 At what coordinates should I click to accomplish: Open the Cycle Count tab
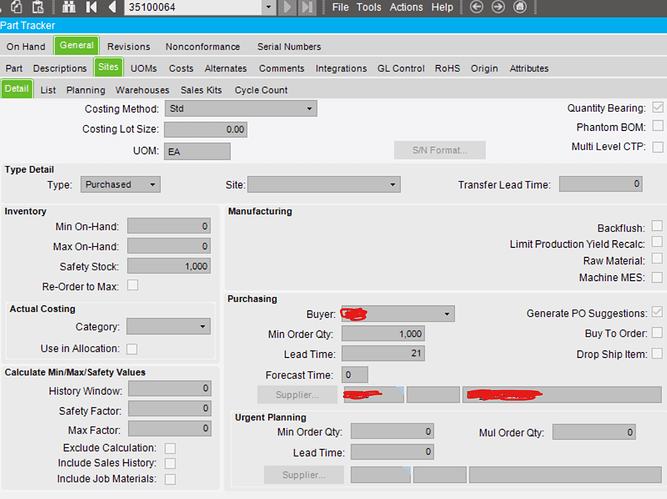click(x=261, y=90)
